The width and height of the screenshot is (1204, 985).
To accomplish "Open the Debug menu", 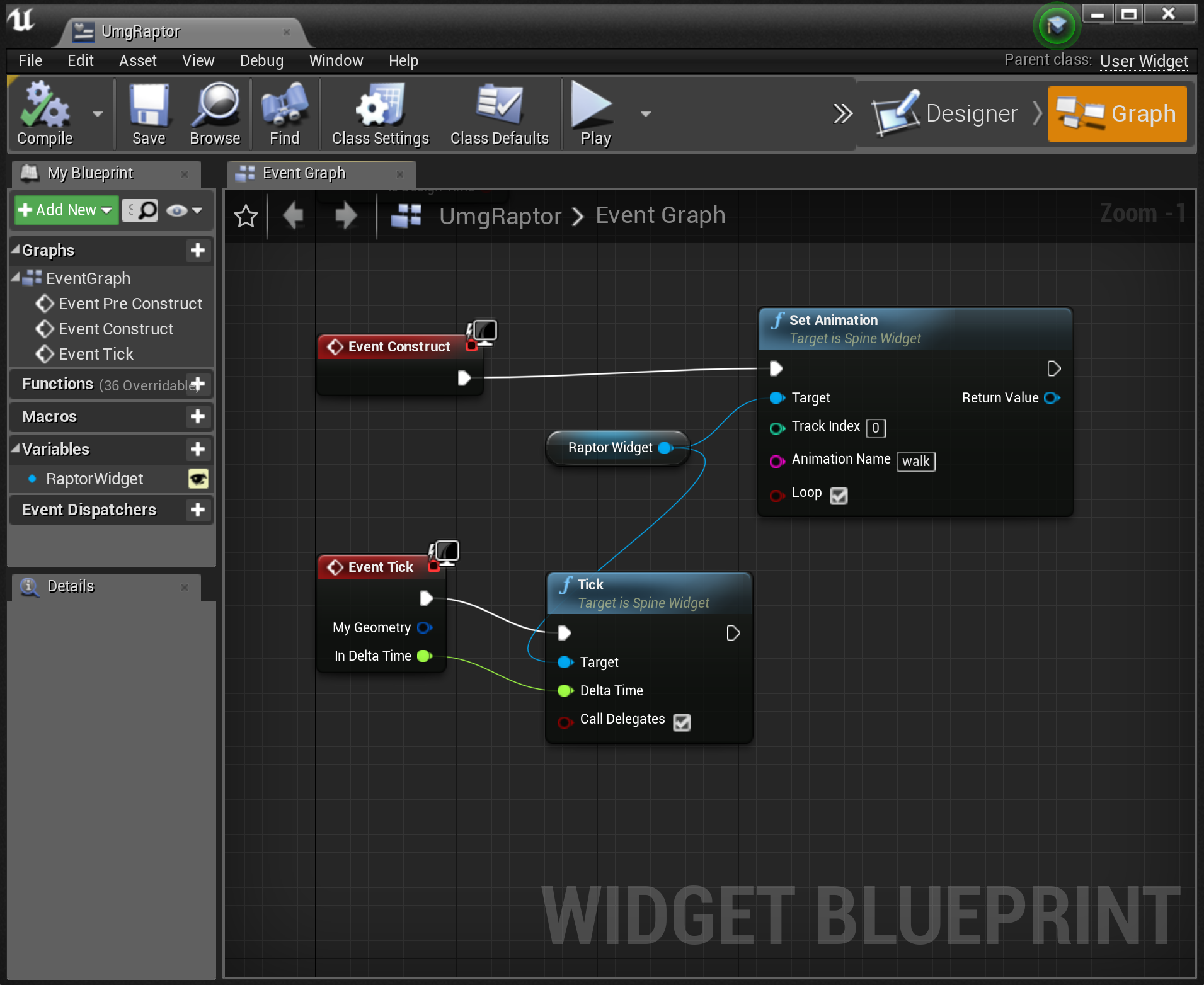I will tap(261, 61).
